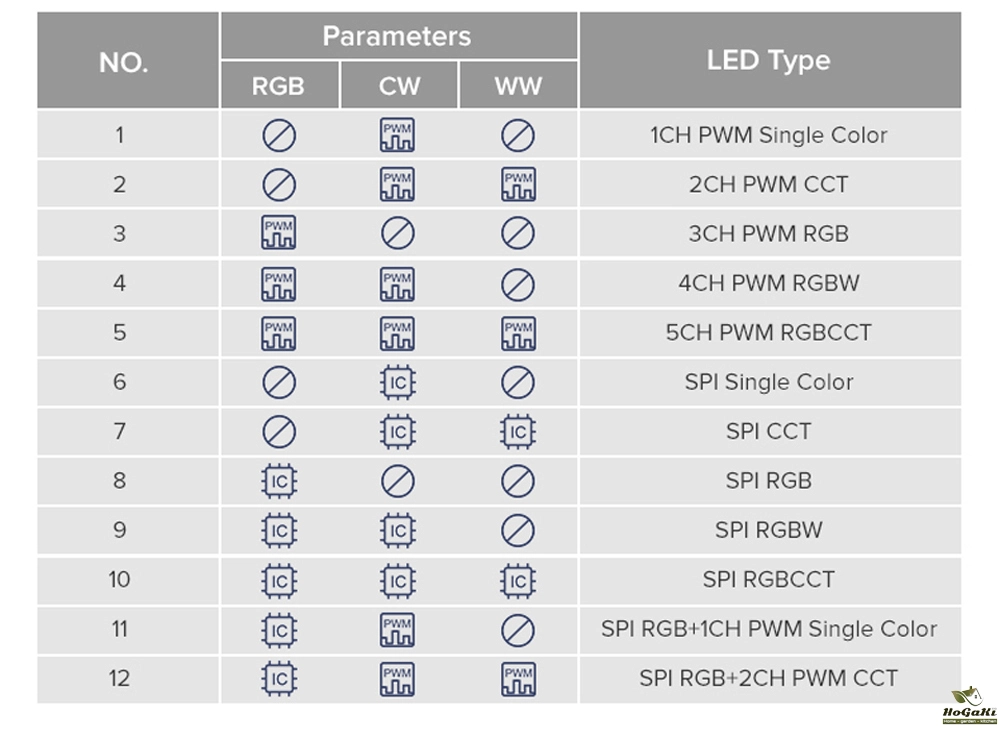Click the IC chip icon in row 6 CW column

point(398,382)
